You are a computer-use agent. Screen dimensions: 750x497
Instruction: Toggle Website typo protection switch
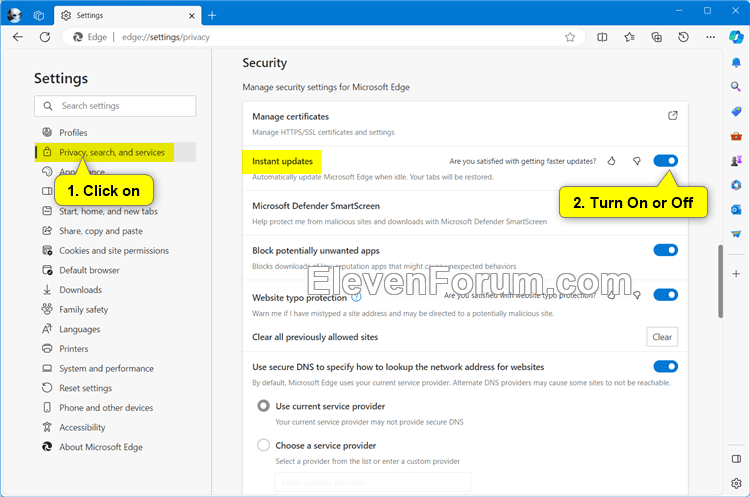click(665, 295)
